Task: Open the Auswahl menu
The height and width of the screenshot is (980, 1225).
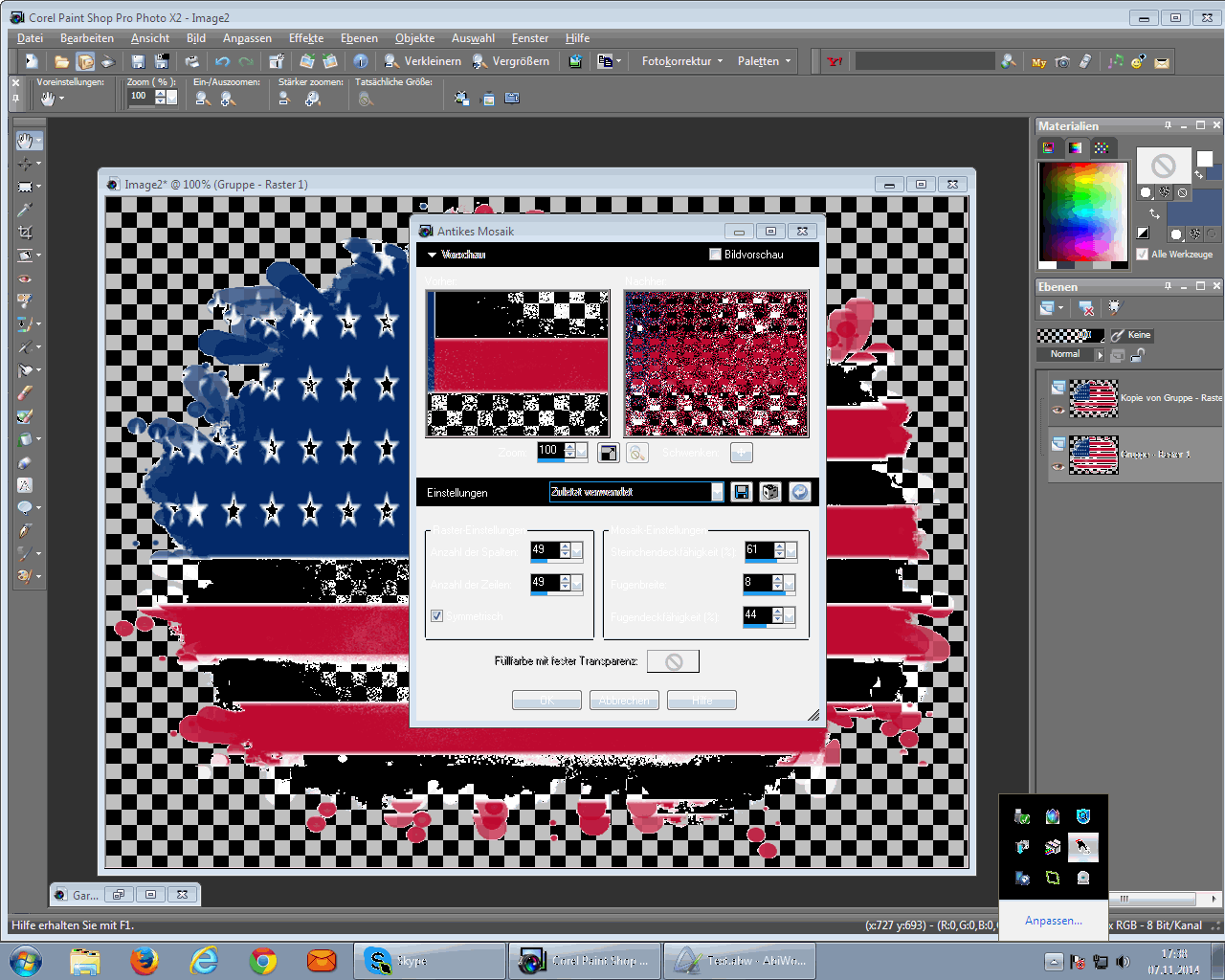Action: [473, 38]
